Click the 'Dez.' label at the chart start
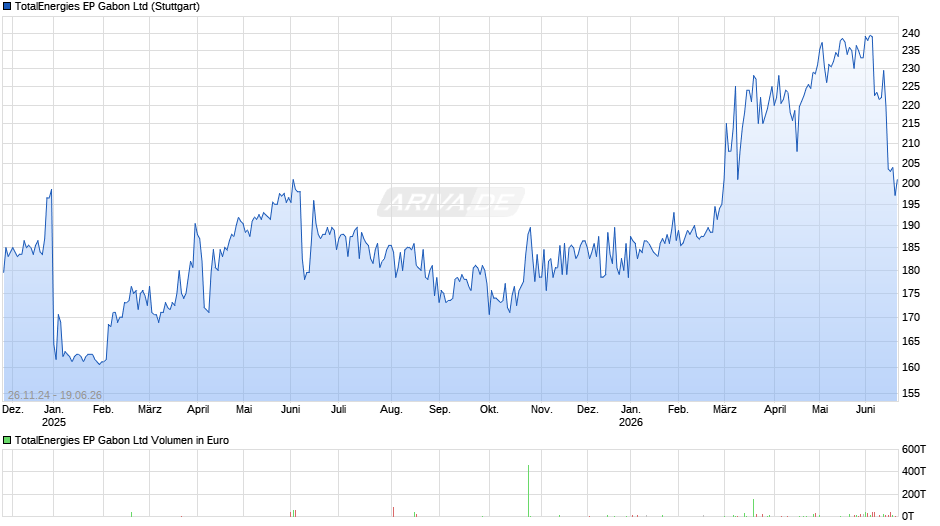This screenshot has height=526, width=940. pyautogui.click(x=13, y=410)
